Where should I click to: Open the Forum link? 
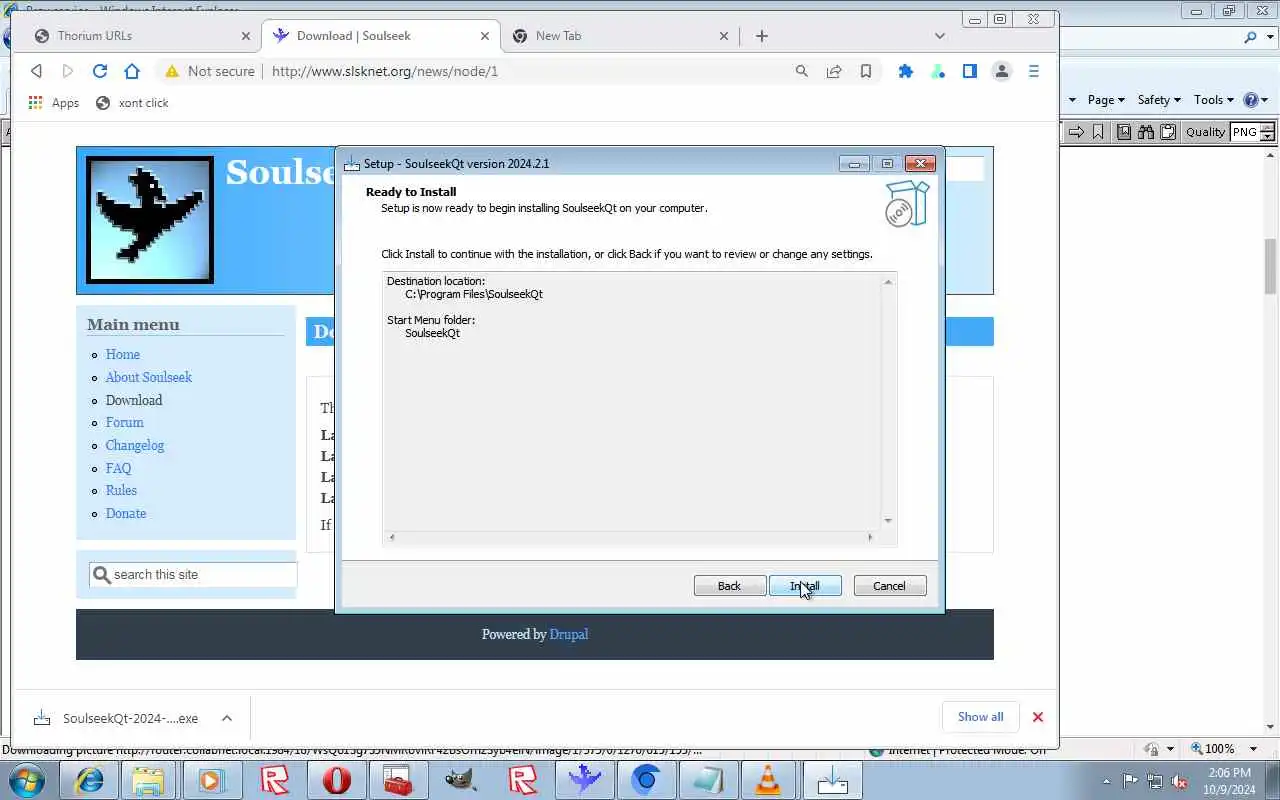point(125,423)
